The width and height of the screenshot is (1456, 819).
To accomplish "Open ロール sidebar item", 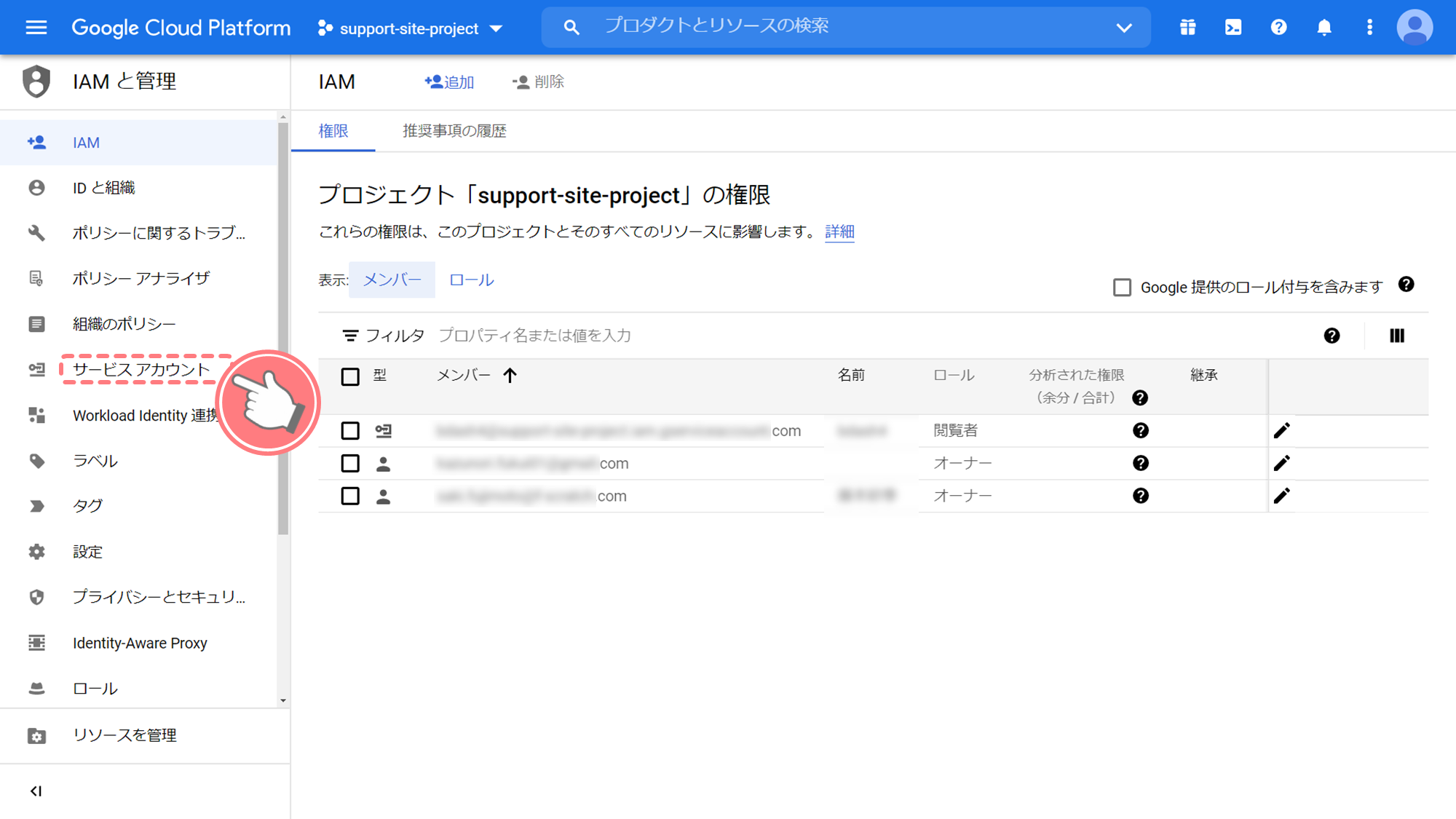I will [138, 688].
